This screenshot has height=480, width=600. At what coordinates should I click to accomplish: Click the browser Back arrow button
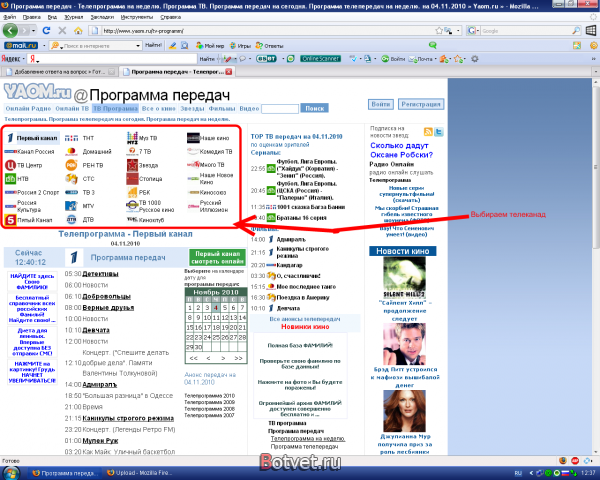(10, 30)
